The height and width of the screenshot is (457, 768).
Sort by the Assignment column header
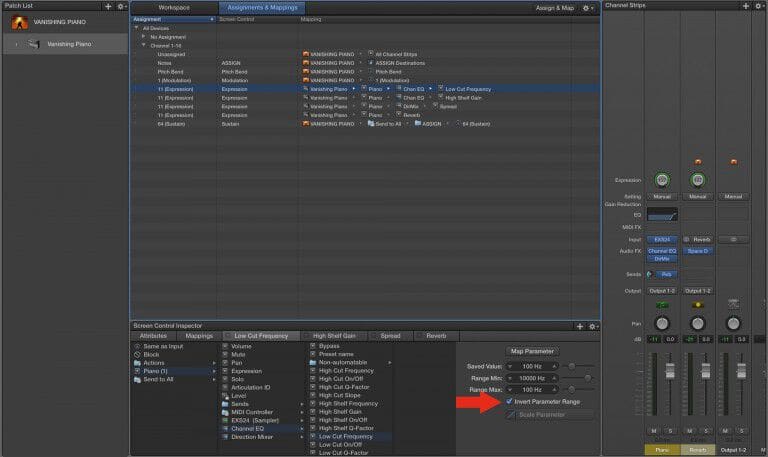(x=173, y=19)
